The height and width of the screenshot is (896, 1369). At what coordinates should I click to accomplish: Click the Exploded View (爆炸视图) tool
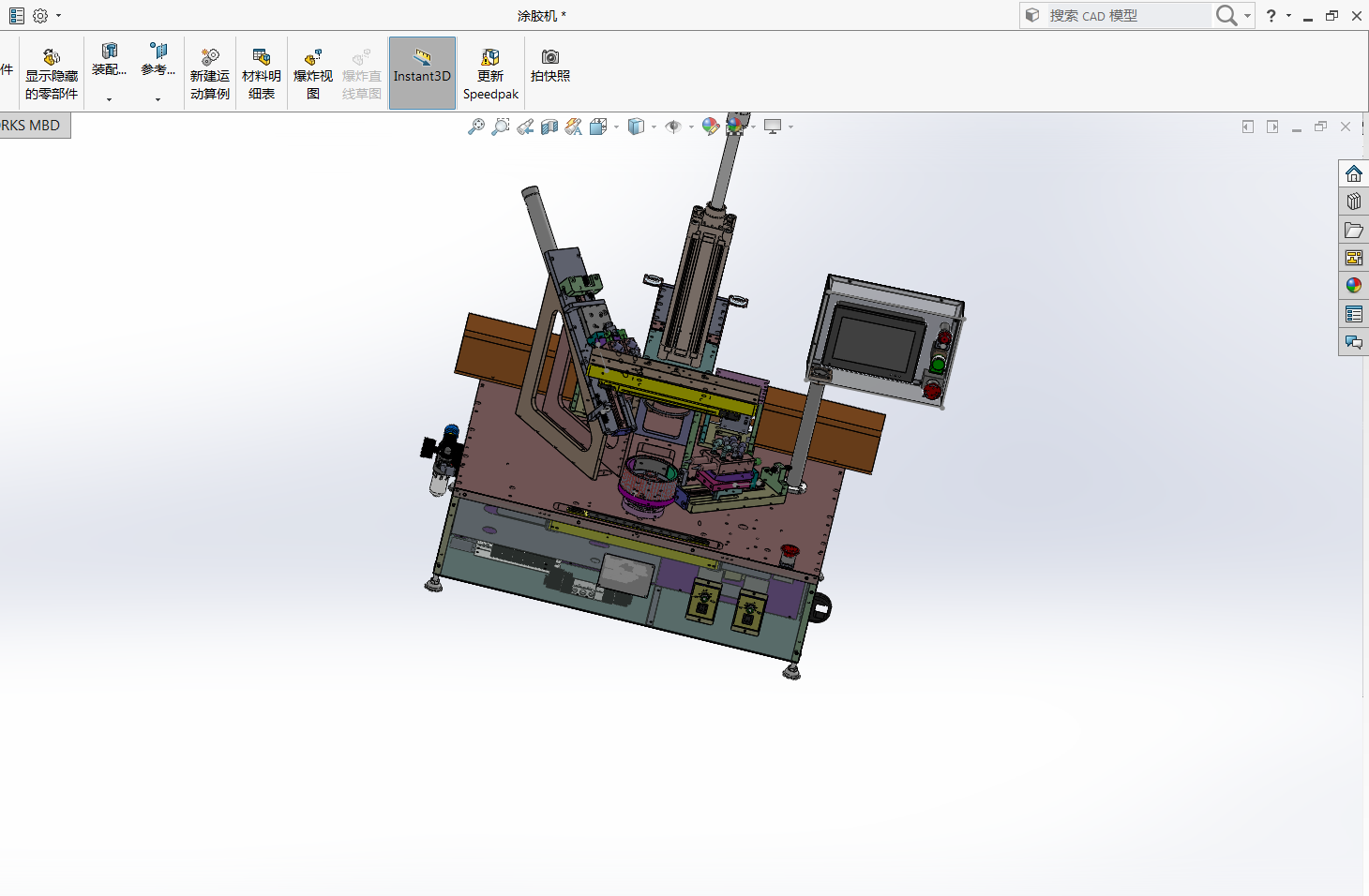pos(313,73)
